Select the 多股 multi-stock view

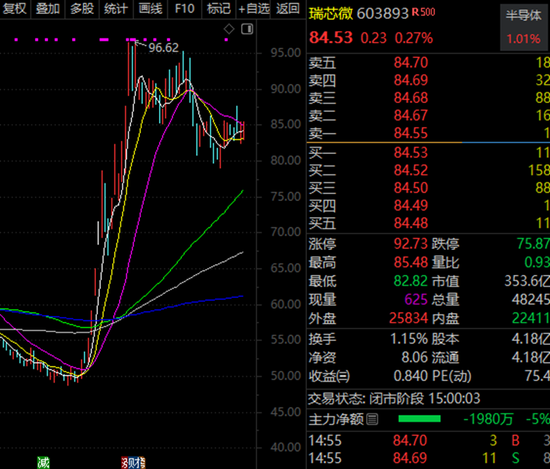[82, 8]
